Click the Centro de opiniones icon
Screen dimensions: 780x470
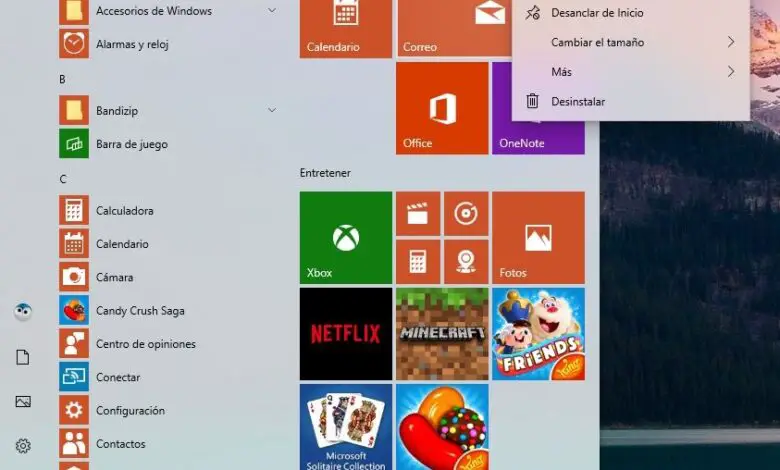[74, 344]
